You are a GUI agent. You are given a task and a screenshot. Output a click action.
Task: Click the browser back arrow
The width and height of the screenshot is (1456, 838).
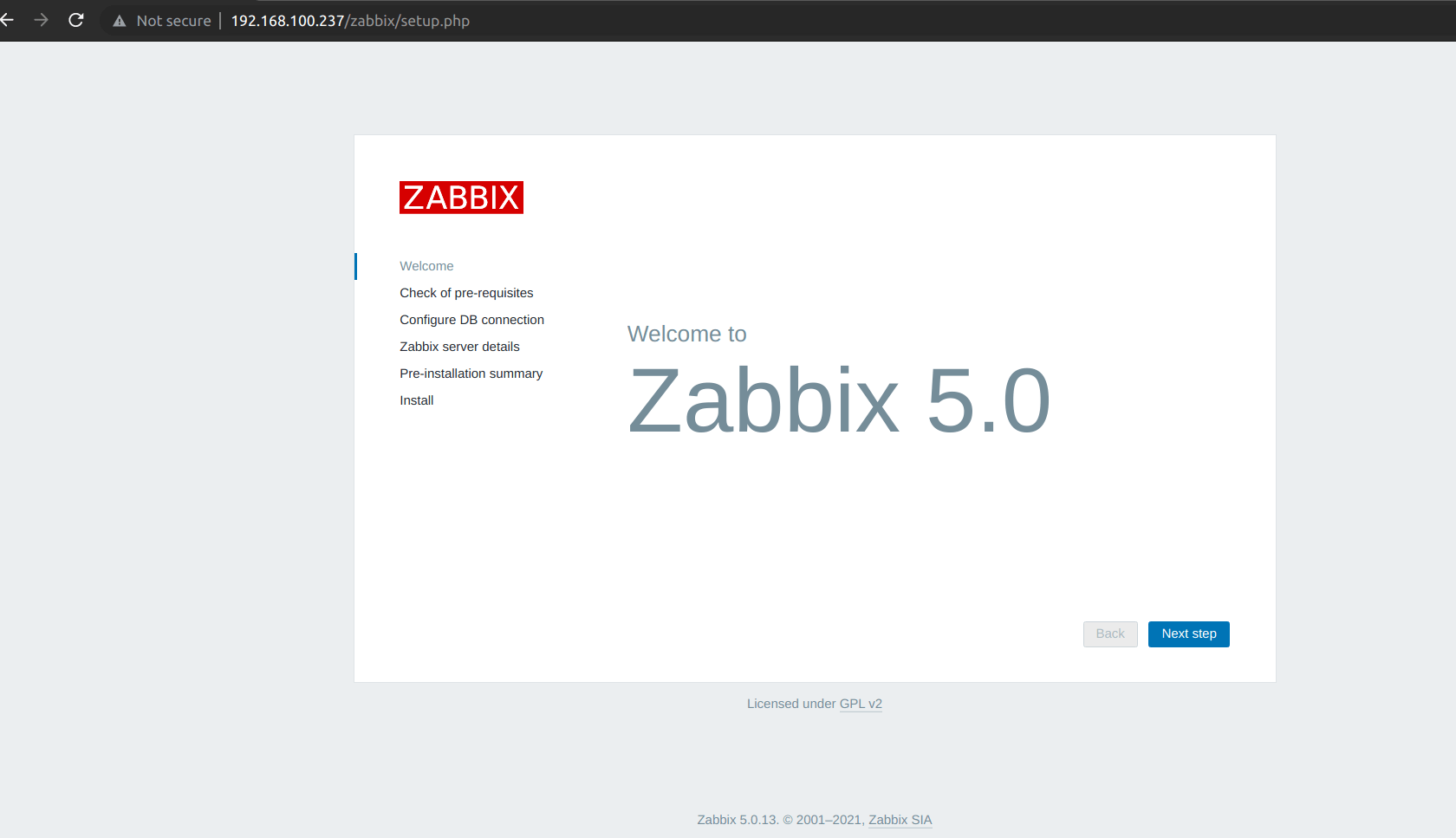point(7,20)
